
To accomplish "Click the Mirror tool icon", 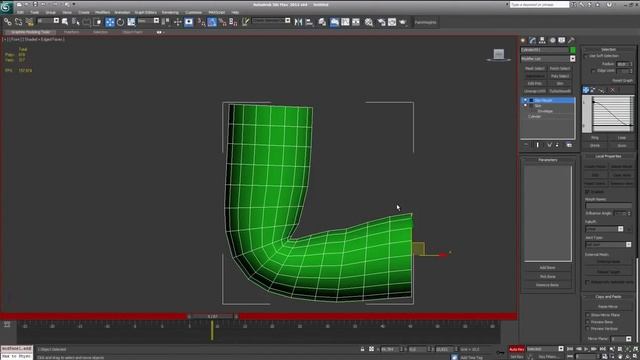I will pos(298,22).
